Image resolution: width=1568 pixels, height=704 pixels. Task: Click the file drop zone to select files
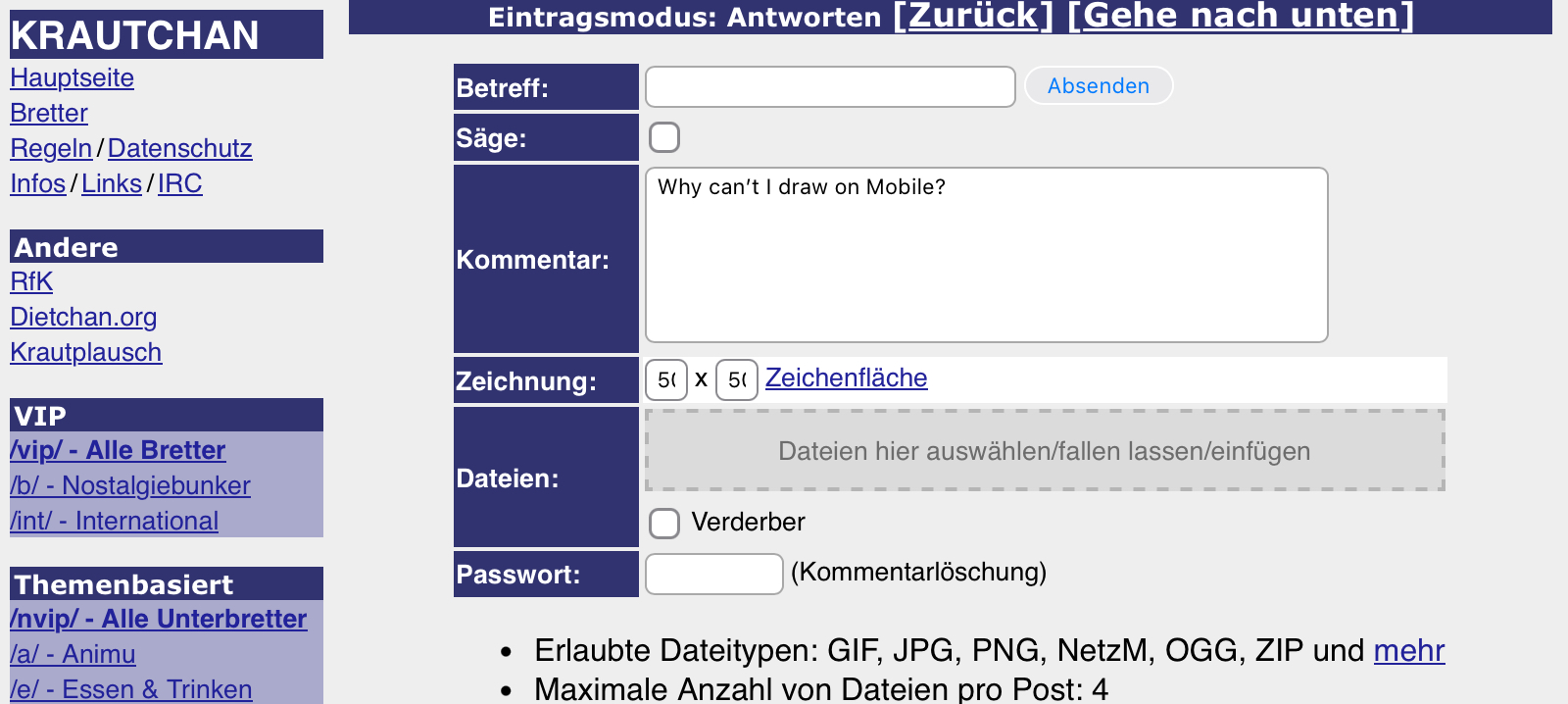(1044, 451)
